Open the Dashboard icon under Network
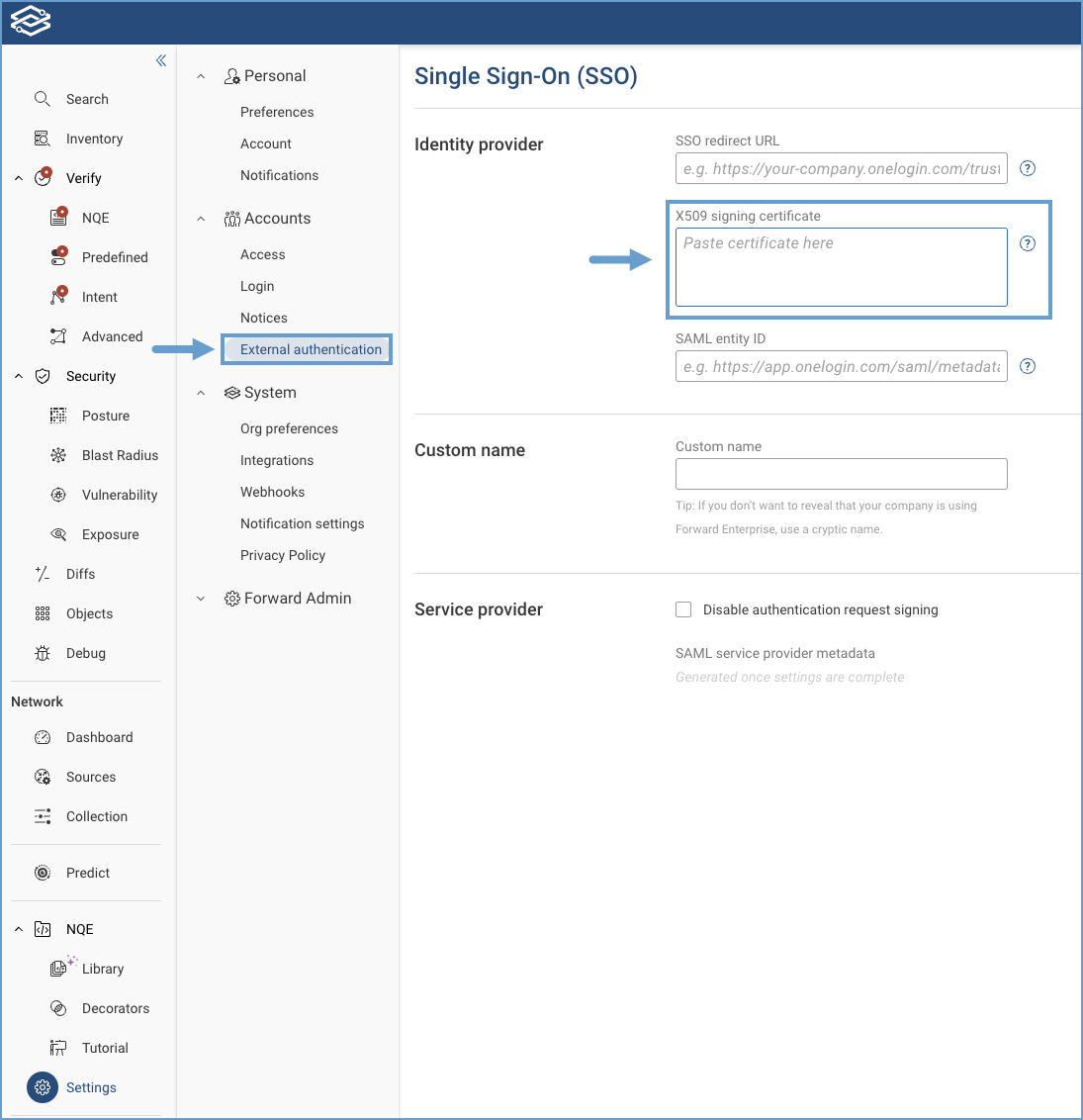1083x1120 pixels. coord(42,737)
